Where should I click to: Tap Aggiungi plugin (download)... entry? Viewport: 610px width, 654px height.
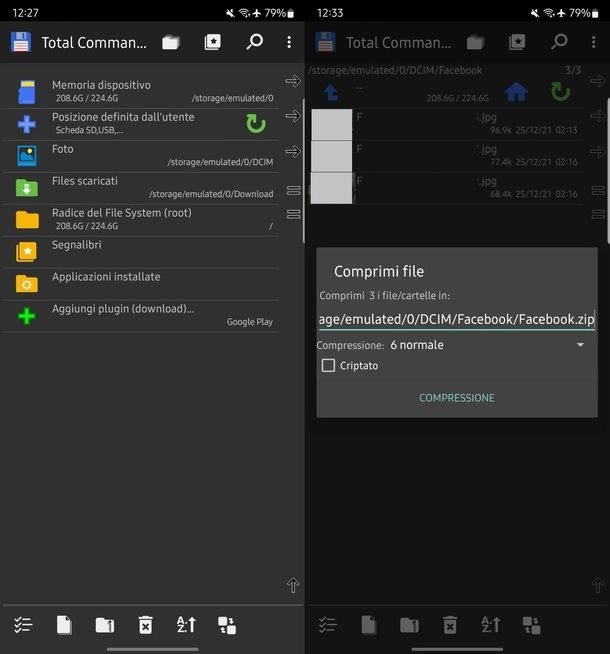[141, 316]
